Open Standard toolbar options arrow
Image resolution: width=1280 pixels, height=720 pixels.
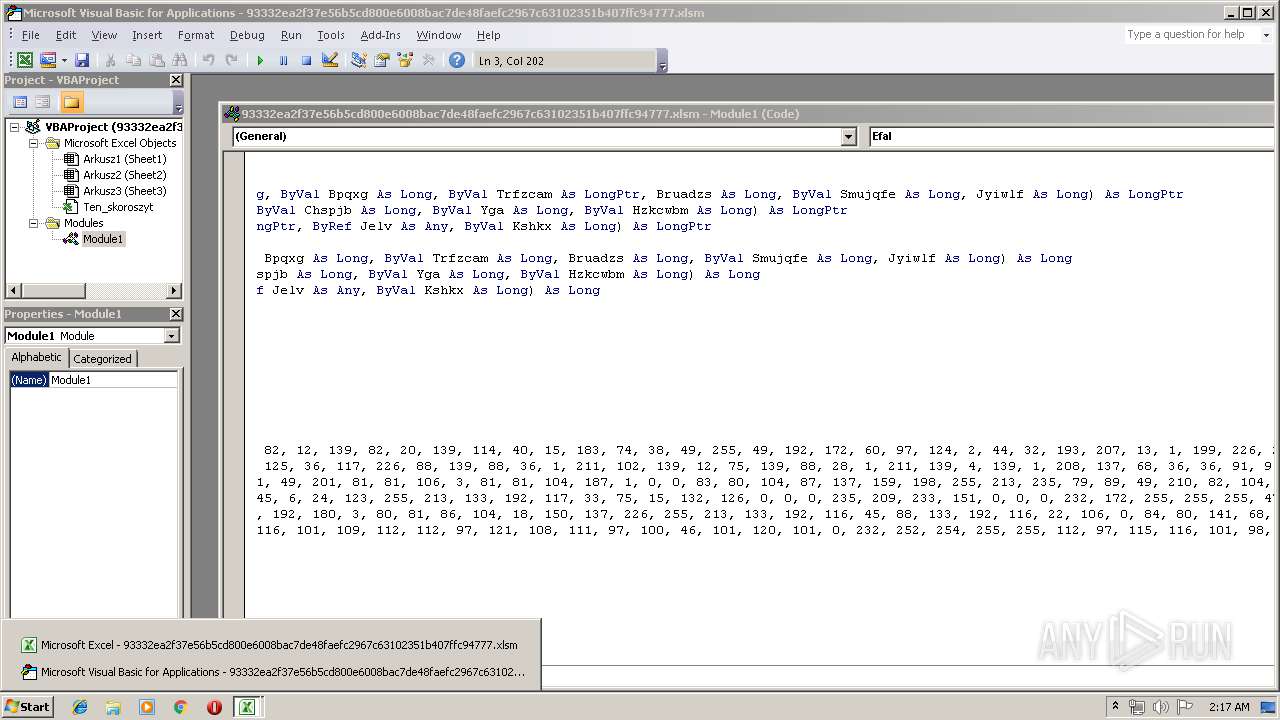662,62
